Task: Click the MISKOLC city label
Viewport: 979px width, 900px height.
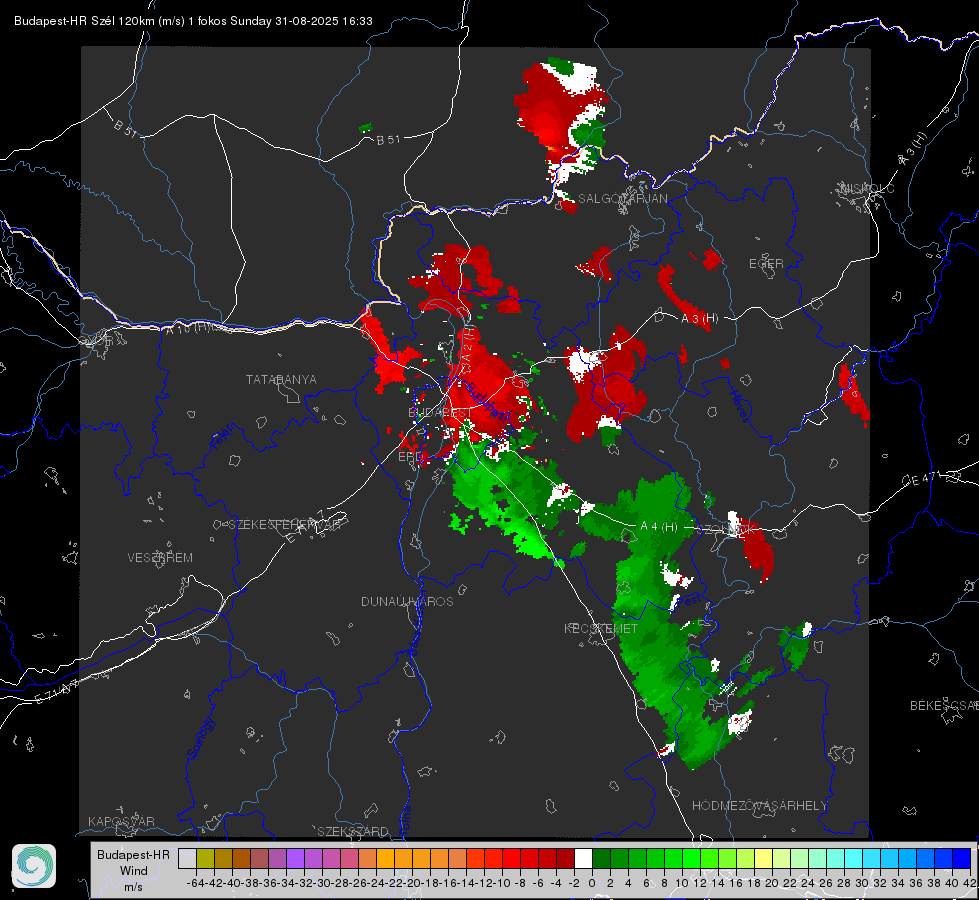Action: click(x=867, y=189)
